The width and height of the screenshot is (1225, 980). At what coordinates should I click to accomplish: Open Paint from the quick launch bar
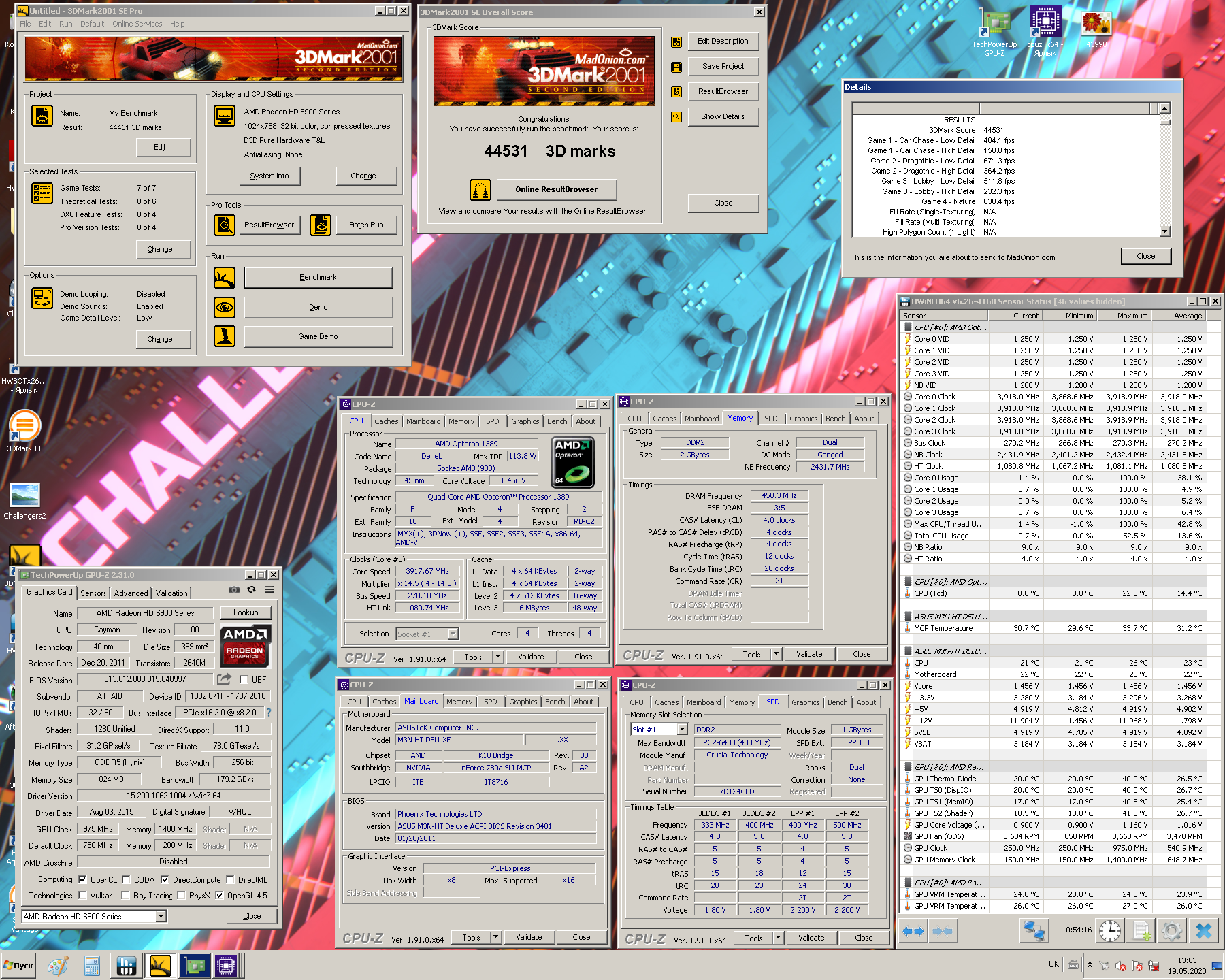pyautogui.click(x=58, y=966)
